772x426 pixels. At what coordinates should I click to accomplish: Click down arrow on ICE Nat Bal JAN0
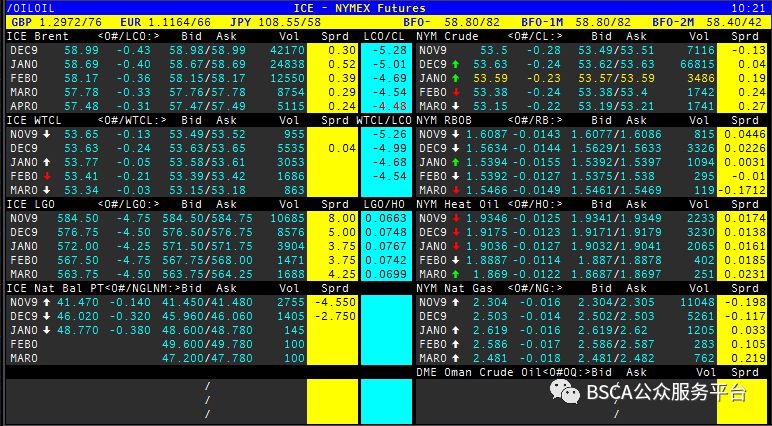[x=46, y=330]
